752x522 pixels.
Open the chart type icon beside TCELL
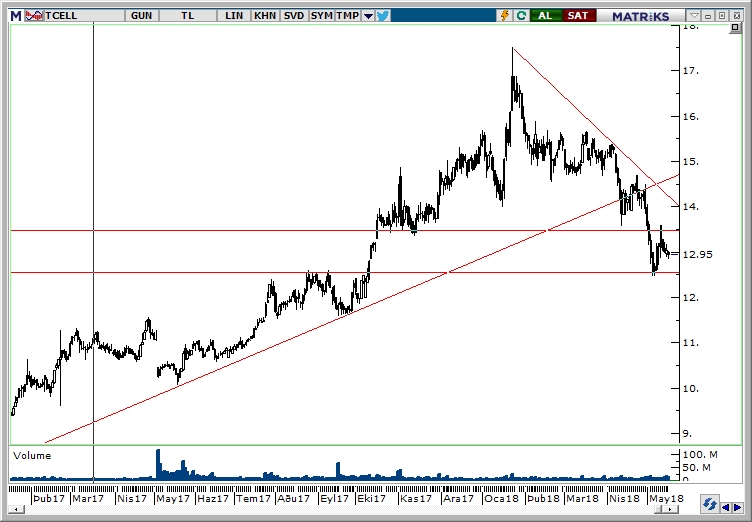click(x=34, y=16)
